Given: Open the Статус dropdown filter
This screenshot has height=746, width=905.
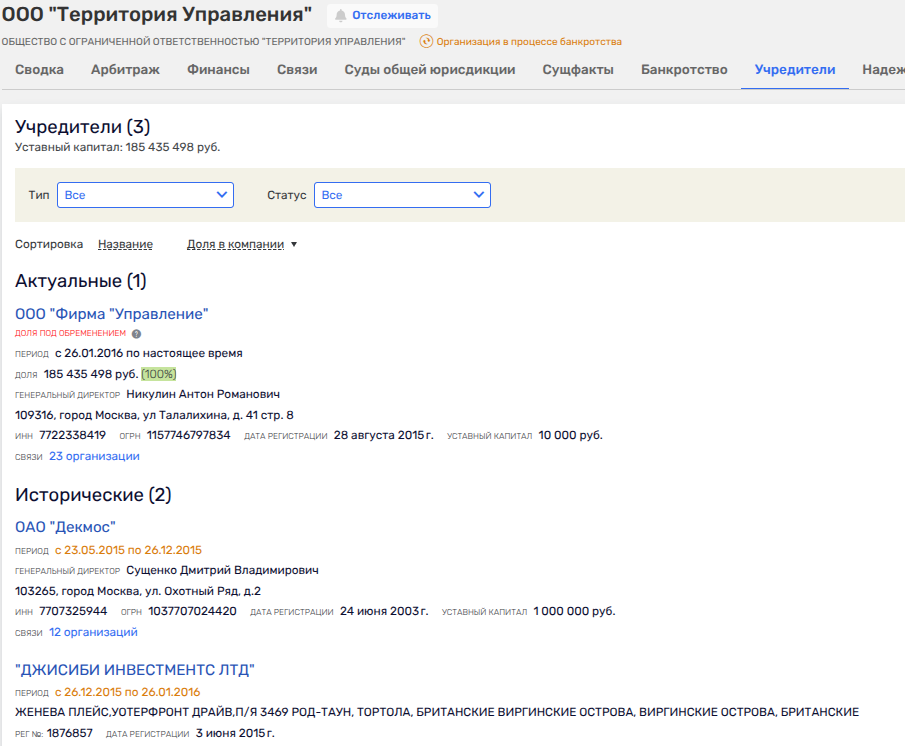Looking at the screenshot, I should pyautogui.click(x=402, y=195).
